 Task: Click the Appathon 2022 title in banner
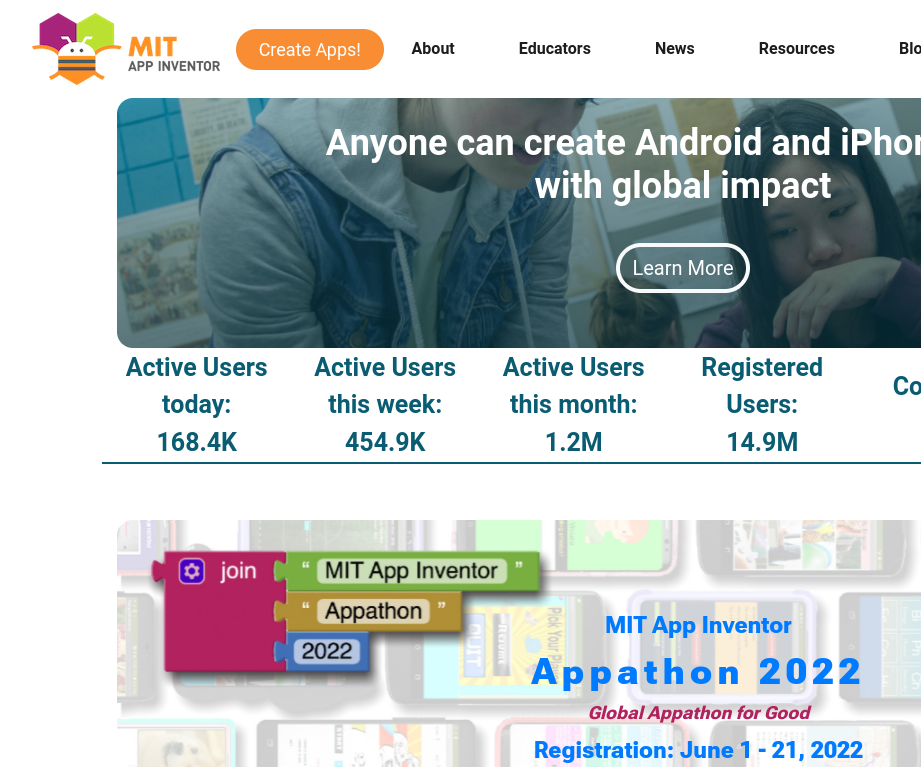697,672
